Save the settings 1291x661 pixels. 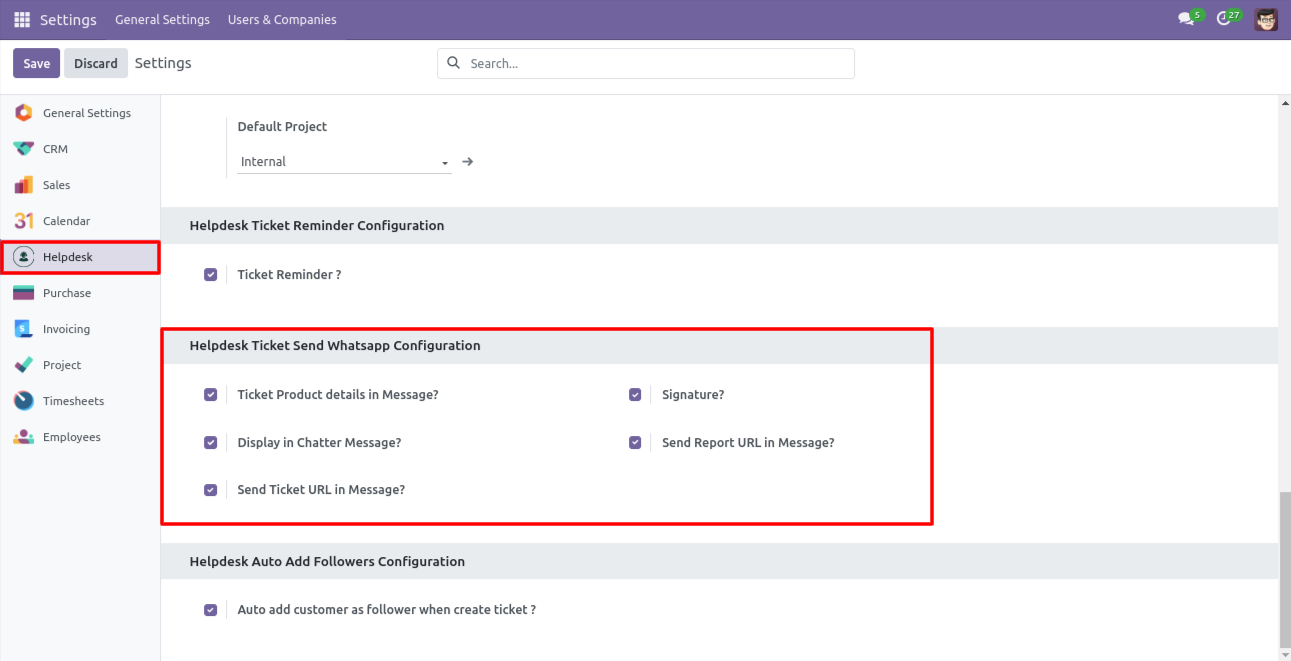coord(37,63)
